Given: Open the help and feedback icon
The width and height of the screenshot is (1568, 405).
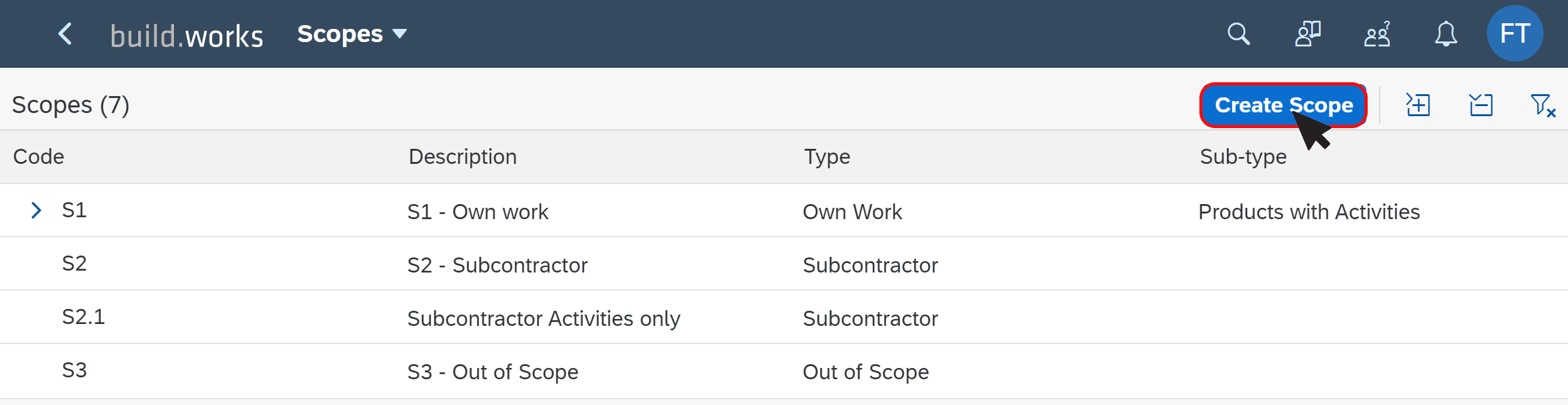Looking at the screenshot, I should coord(1307,34).
